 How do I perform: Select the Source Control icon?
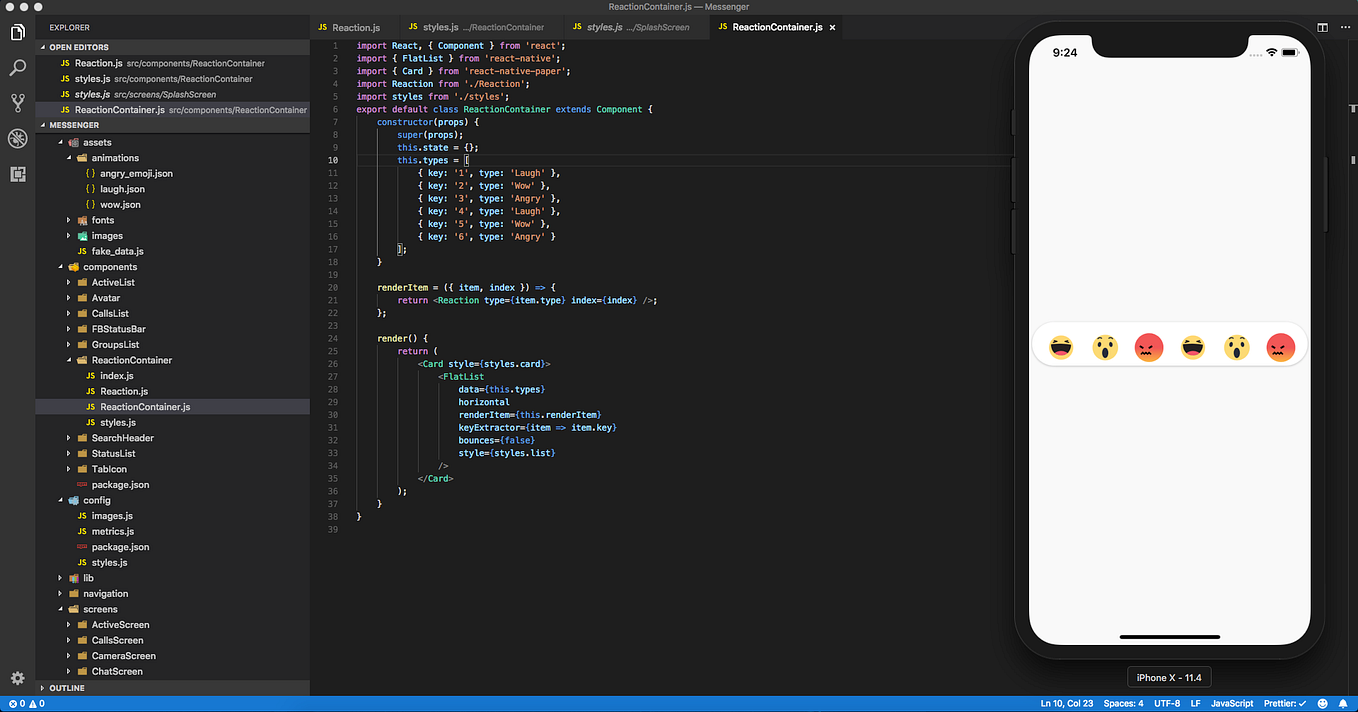(16, 103)
